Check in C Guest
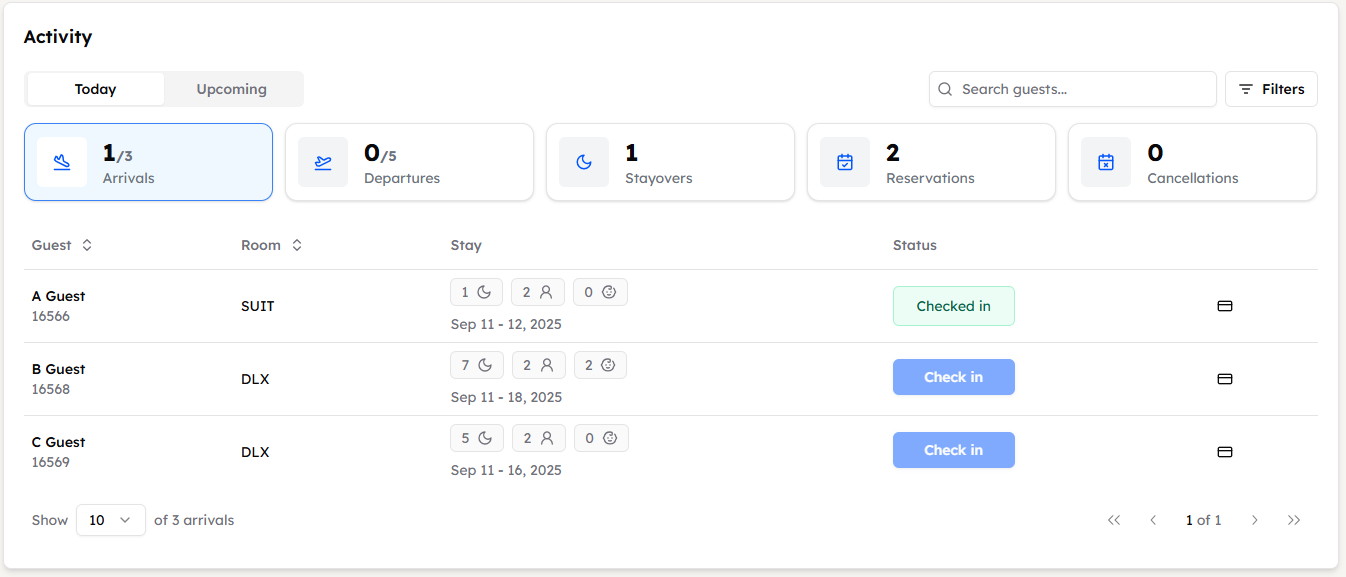Viewport: 1346px width, 577px height. 953,450
